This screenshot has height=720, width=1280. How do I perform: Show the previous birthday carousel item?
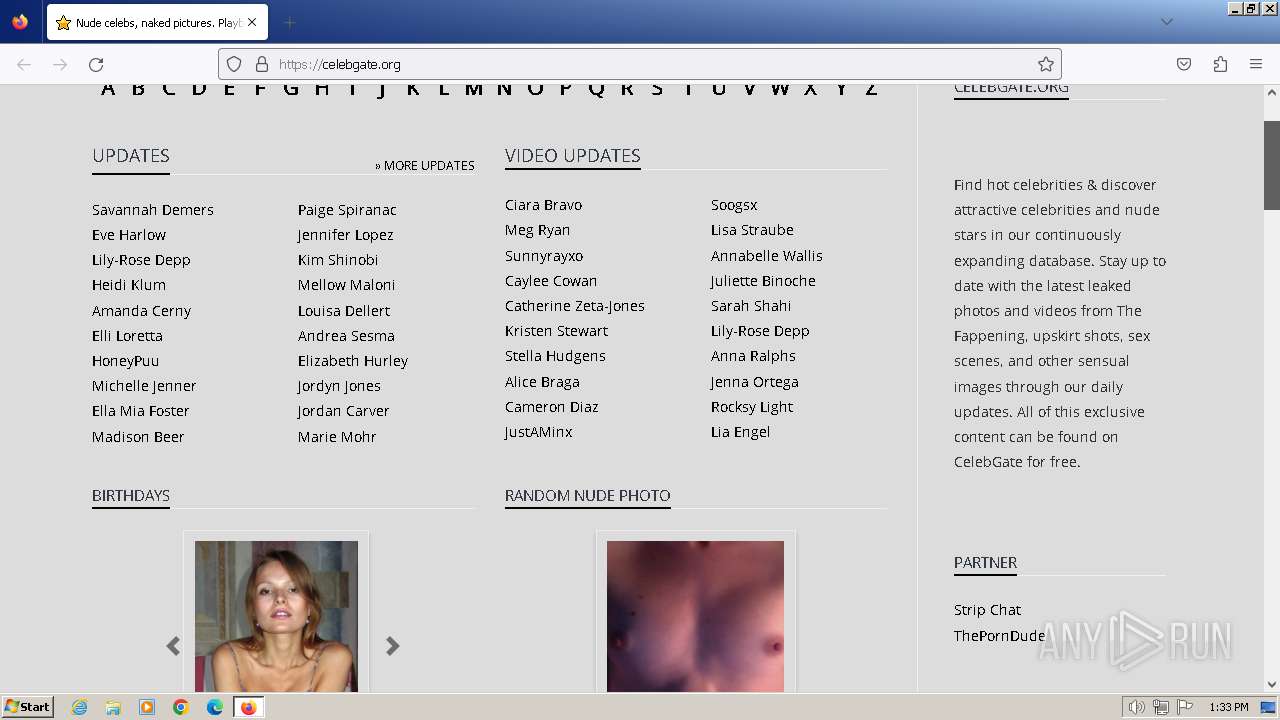[x=173, y=646]
